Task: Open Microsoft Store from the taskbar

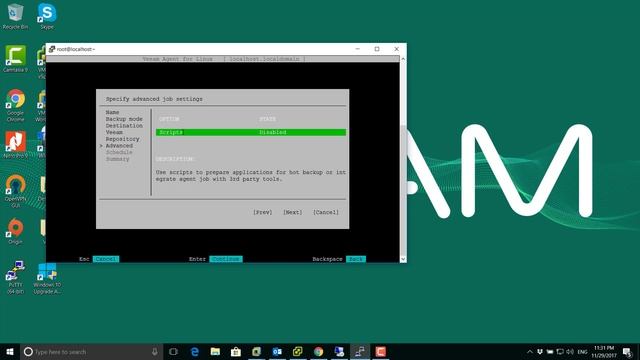Action: [236, 351]
